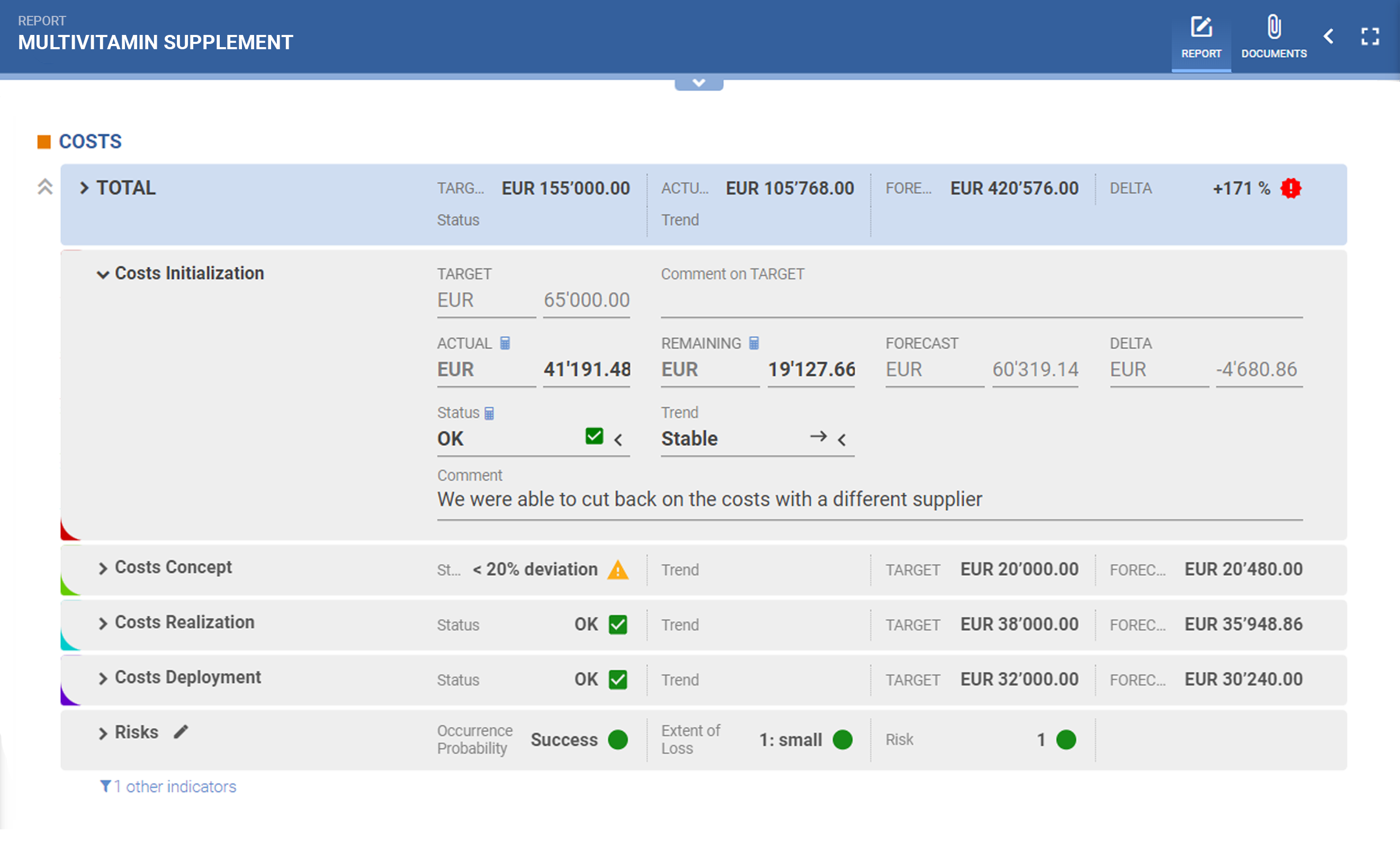Click the back arrow in header
Viewport: 1400px width, 850px height.
pyautogui.click(x=1329, y=37)
